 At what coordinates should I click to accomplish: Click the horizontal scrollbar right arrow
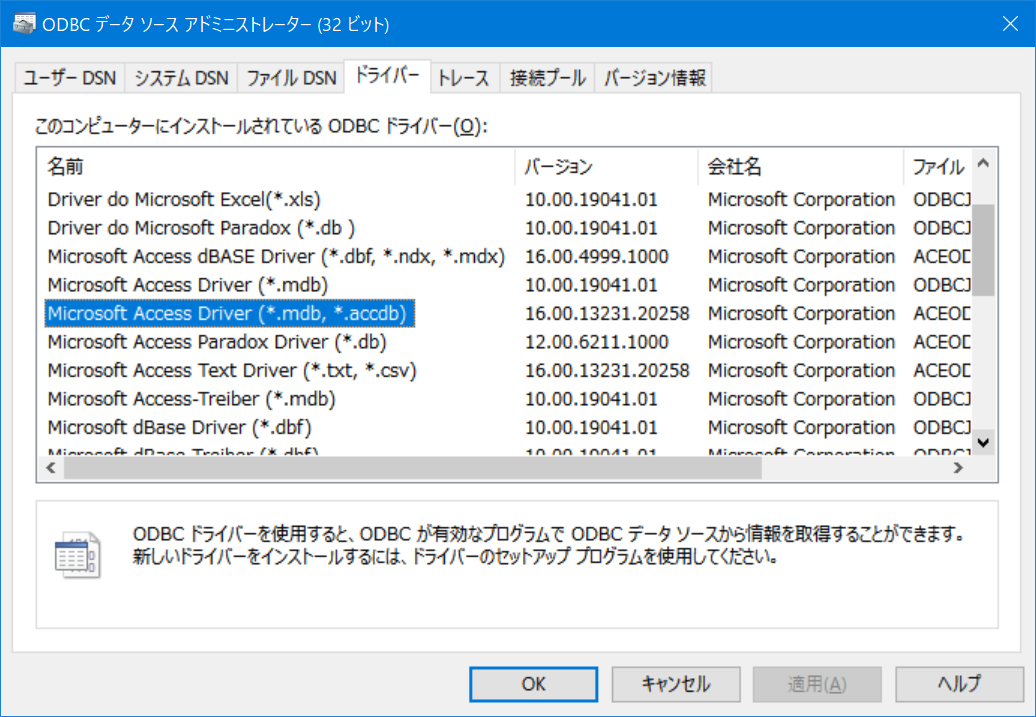click(958, 468)
